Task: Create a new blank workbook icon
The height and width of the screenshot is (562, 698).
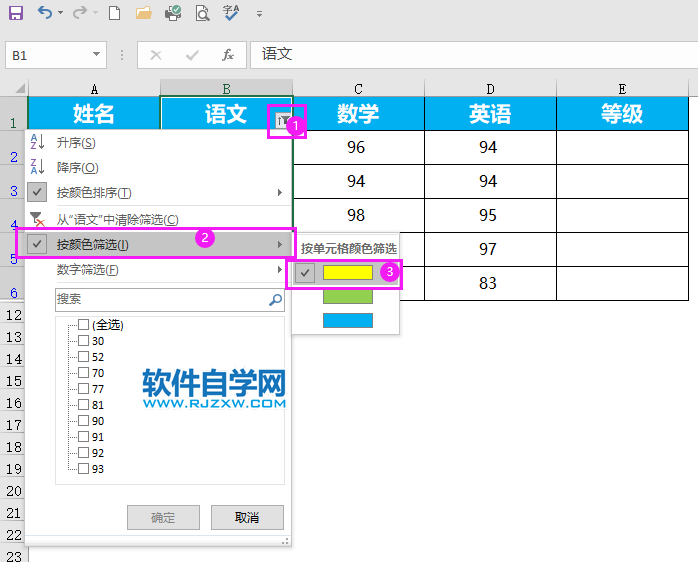Action: [114, 13]
